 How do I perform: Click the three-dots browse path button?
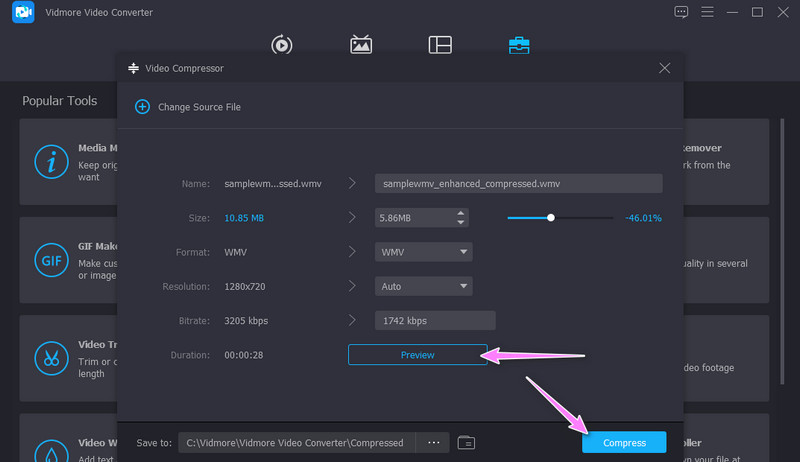click(x=433, y=442)
